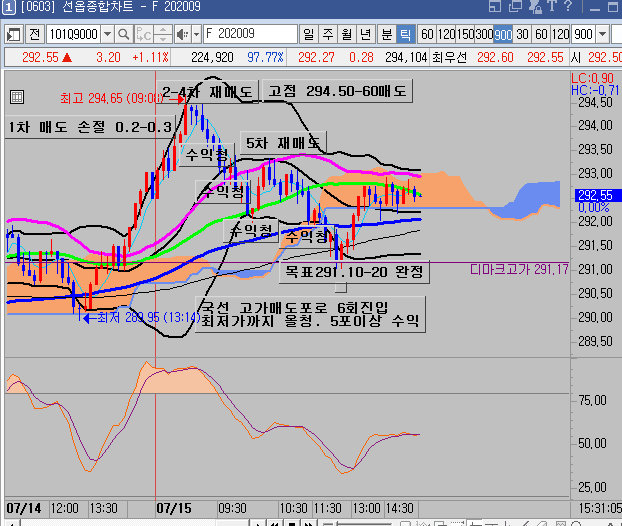Click the stop square in the bottom playback controls
The height and width of the screenshot is (526, 622).
coord(291,522)
